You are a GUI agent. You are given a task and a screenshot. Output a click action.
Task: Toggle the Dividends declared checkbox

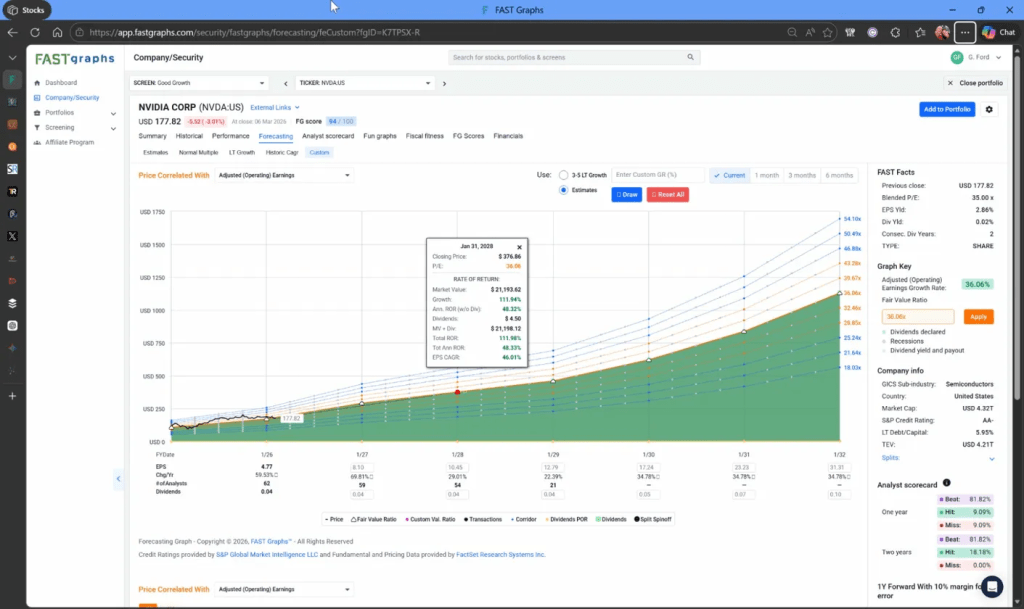point(885,332)
